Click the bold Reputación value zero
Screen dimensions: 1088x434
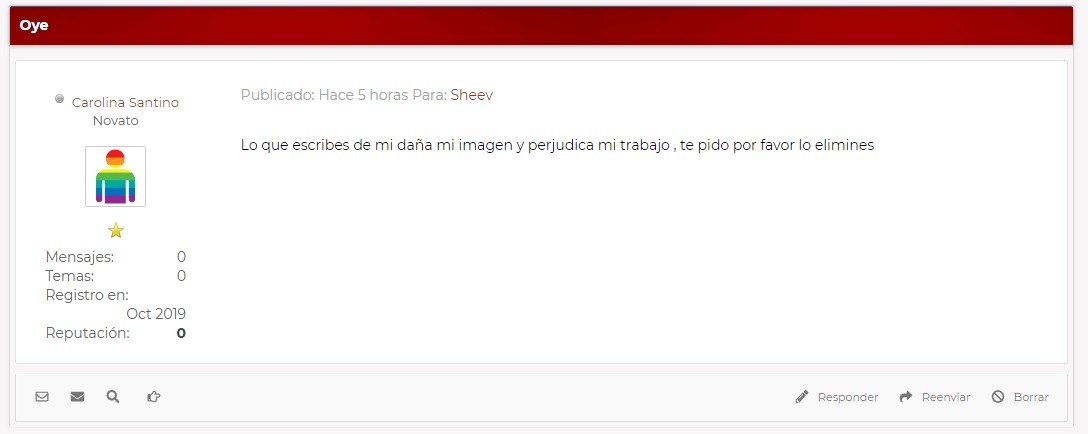pyautogui.click(x=181, y=333)
